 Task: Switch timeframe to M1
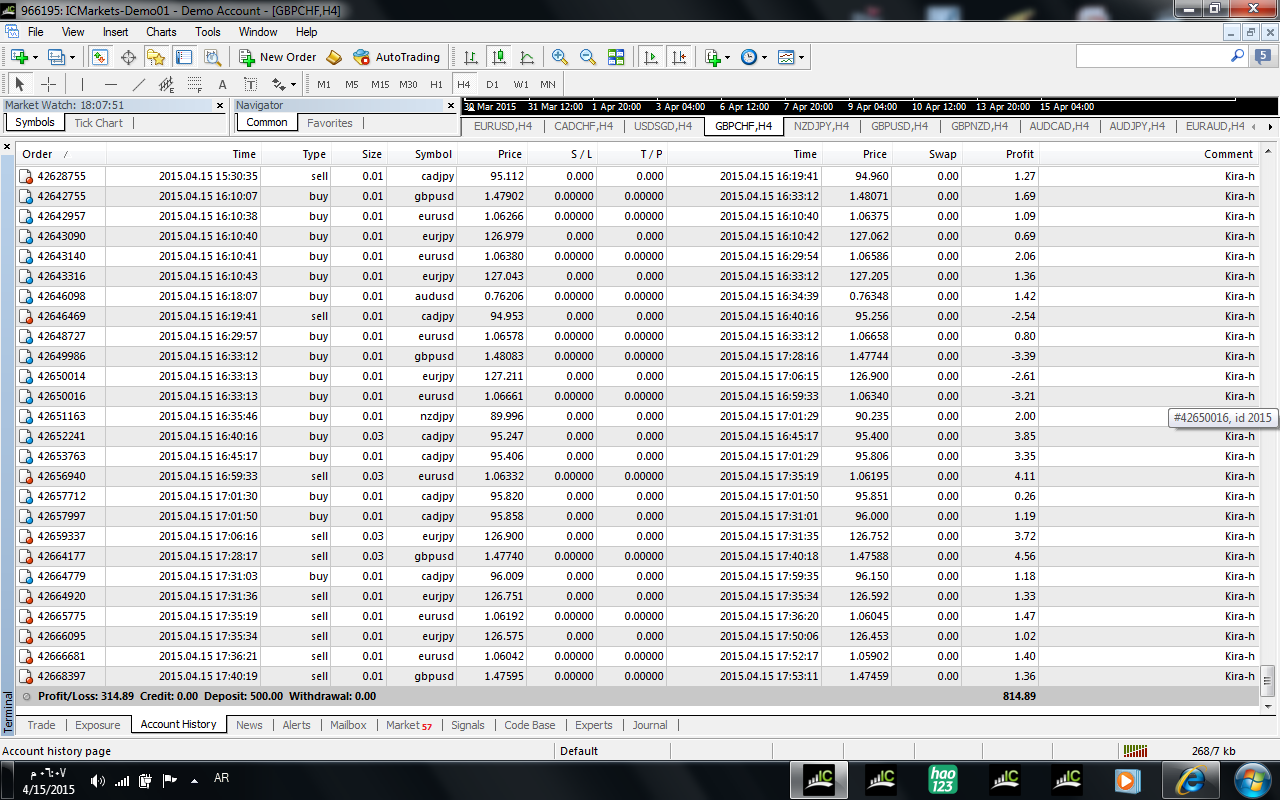click(324, 84)
